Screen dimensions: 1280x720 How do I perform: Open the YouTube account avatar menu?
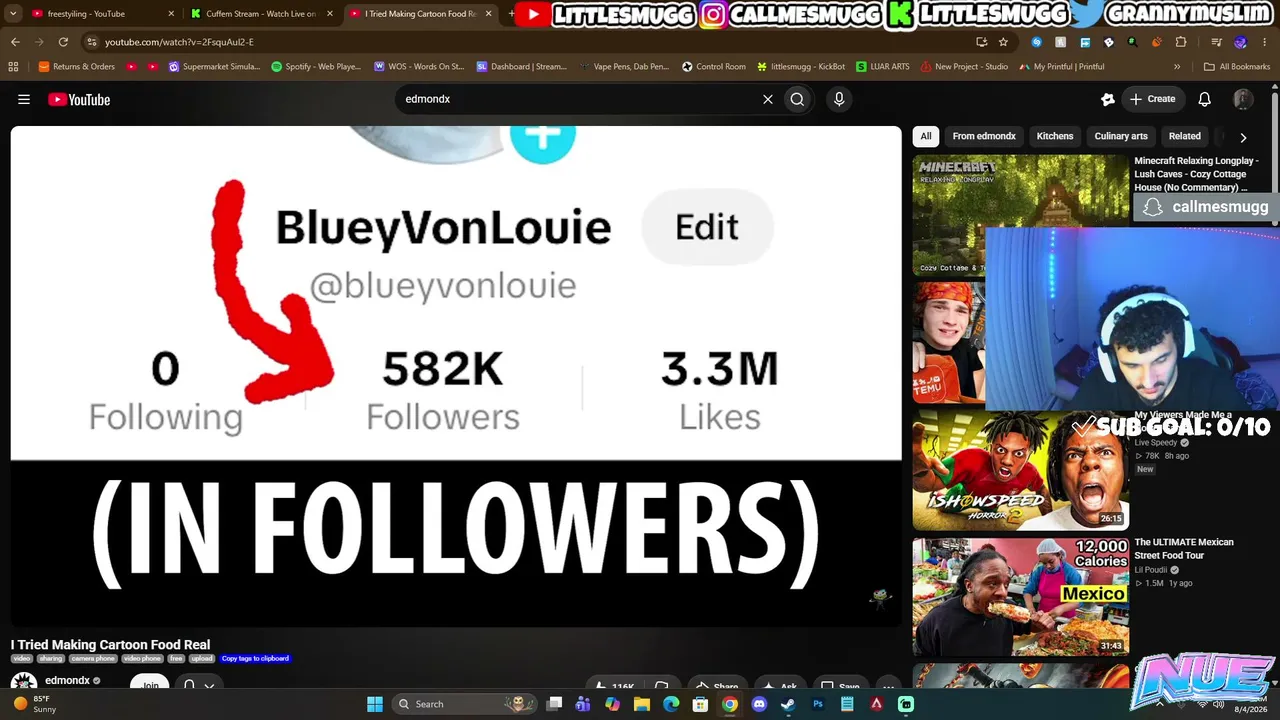tap(1243, 99)
